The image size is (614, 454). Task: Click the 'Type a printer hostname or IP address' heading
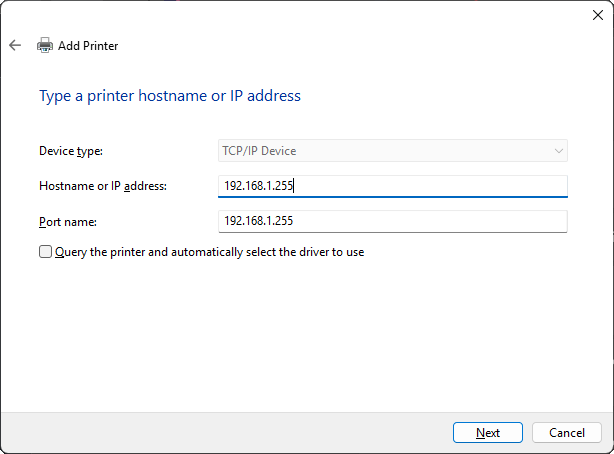pos(170,96)
